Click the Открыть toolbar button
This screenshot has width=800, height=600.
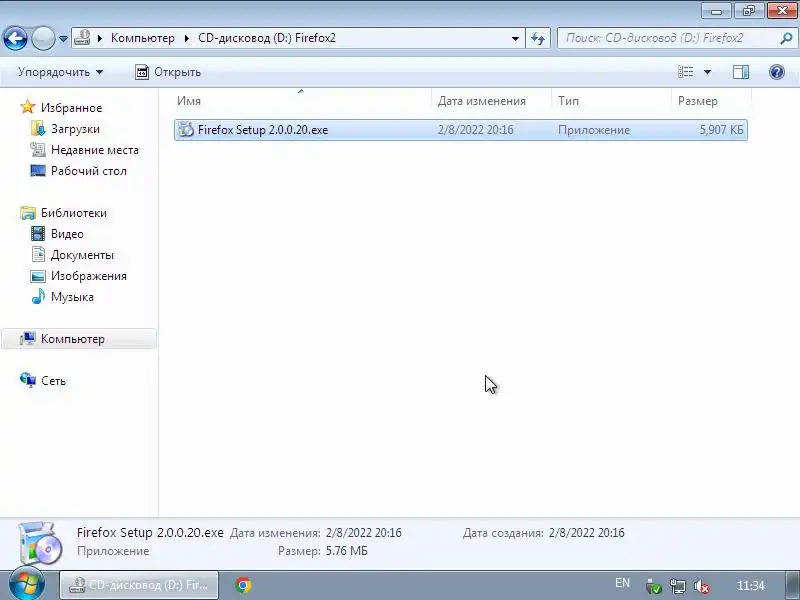click(168, 72)
